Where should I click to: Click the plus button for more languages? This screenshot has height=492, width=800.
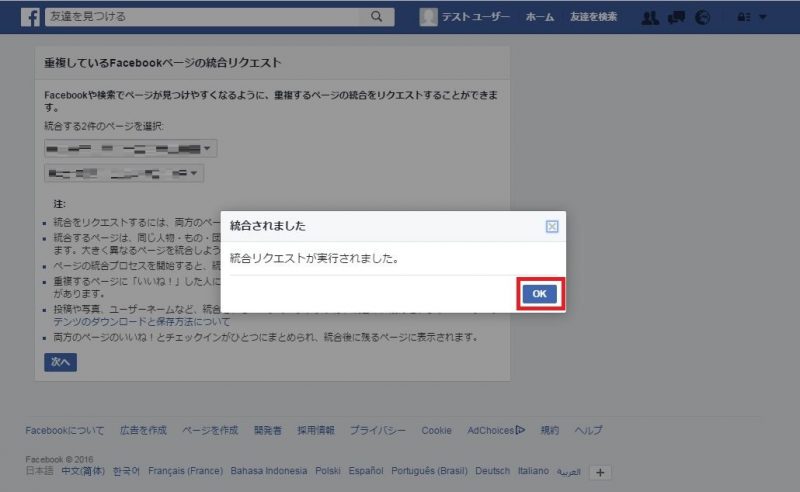click(x=600, y=472)
